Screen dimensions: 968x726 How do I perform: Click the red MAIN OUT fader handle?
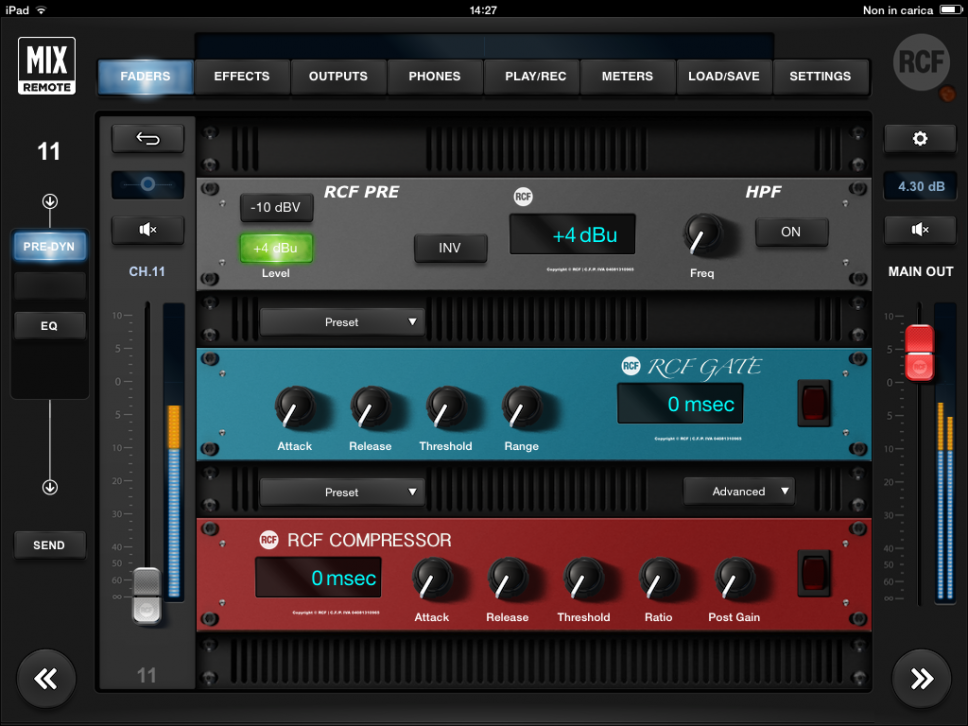point(919,353)
